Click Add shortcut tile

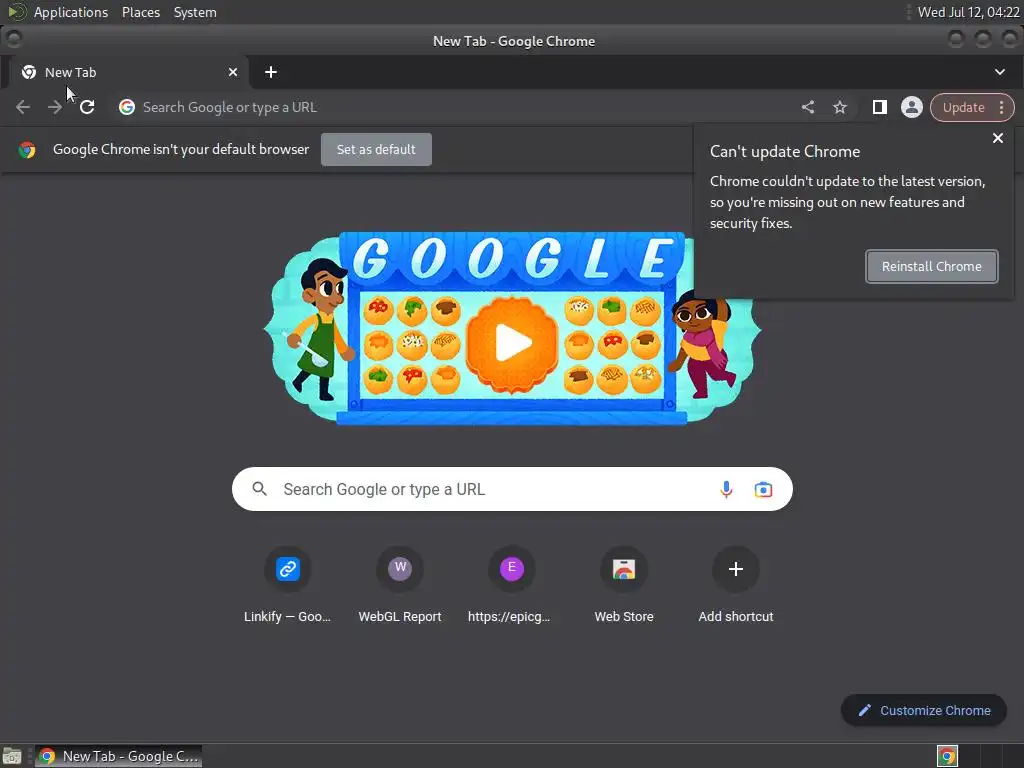pyautogui.click(x=736, y=584)
